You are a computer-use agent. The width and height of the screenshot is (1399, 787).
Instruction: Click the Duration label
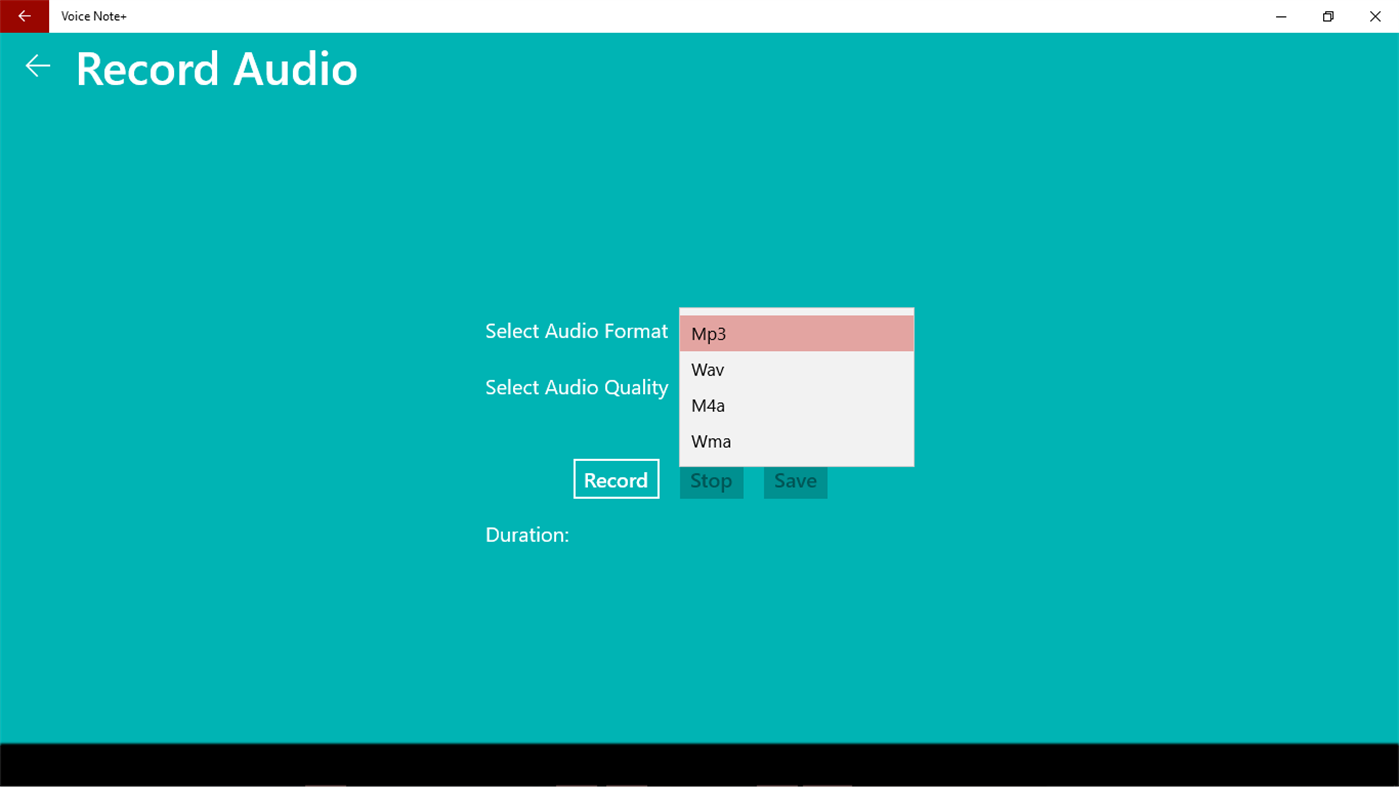click(x=527, y=534)
